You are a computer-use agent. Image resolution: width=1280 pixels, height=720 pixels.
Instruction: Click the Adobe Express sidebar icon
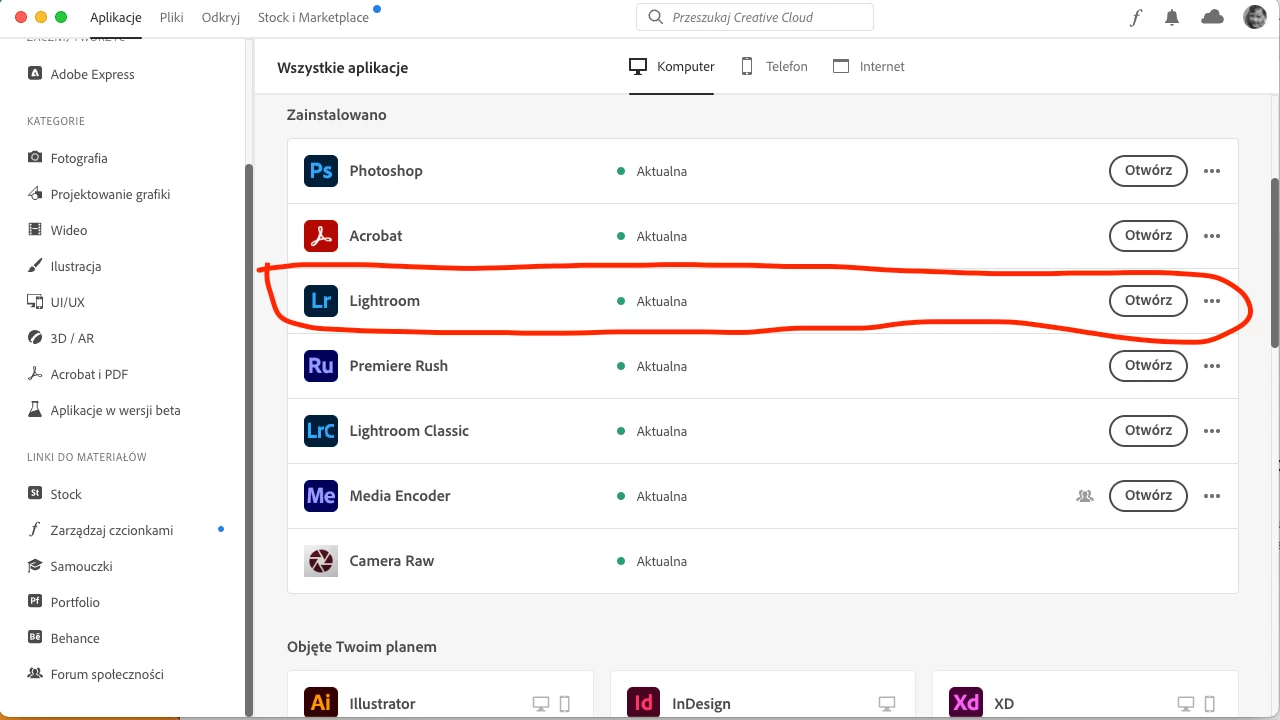pyautogui.click(x=35, y=74)
